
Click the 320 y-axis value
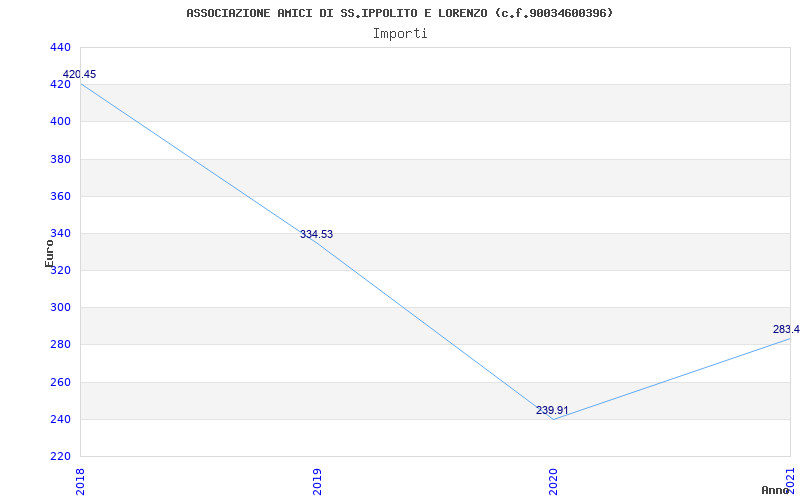[x=60, y=270]
